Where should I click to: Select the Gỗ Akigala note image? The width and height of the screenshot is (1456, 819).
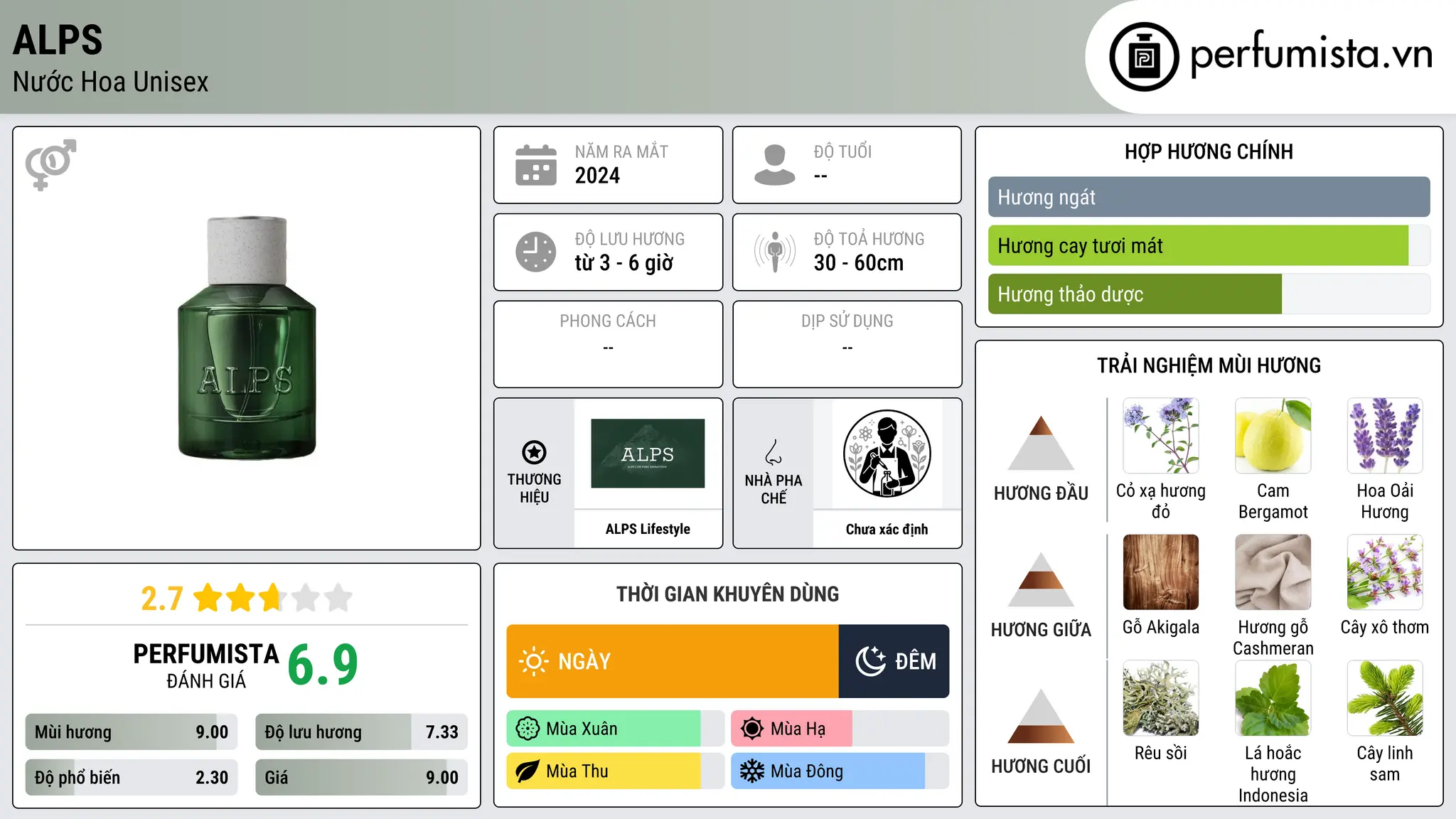(1161, 572)
